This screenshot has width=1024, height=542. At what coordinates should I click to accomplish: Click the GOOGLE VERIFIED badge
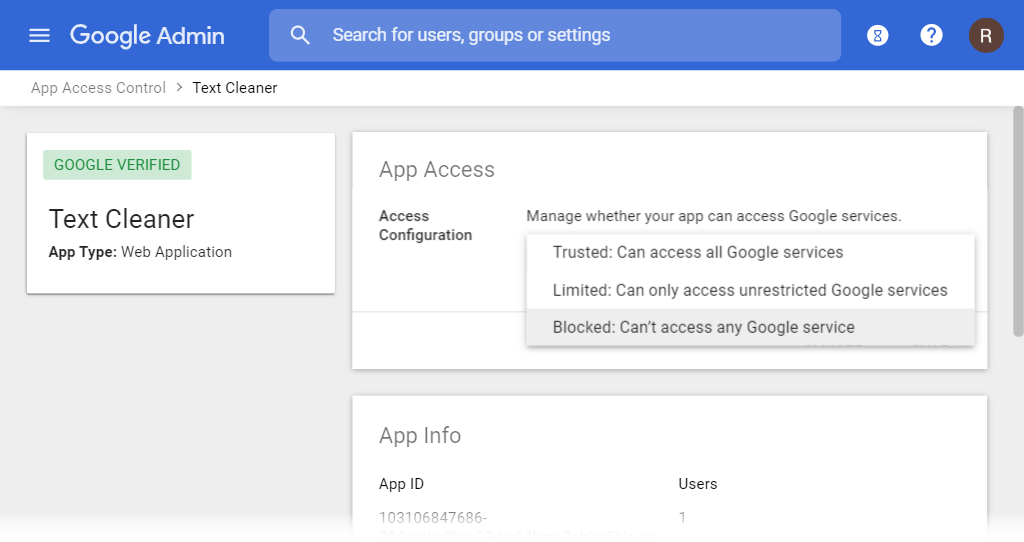point(117,165)
